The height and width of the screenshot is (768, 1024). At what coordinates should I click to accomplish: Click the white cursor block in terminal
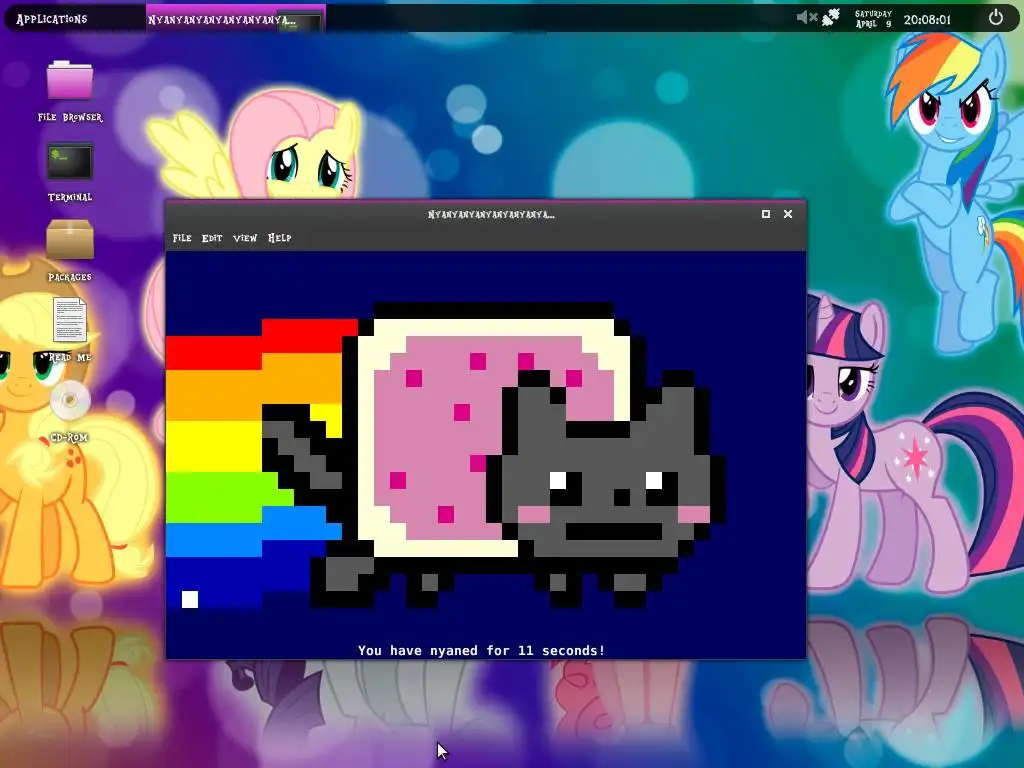[x=190, y=599]
